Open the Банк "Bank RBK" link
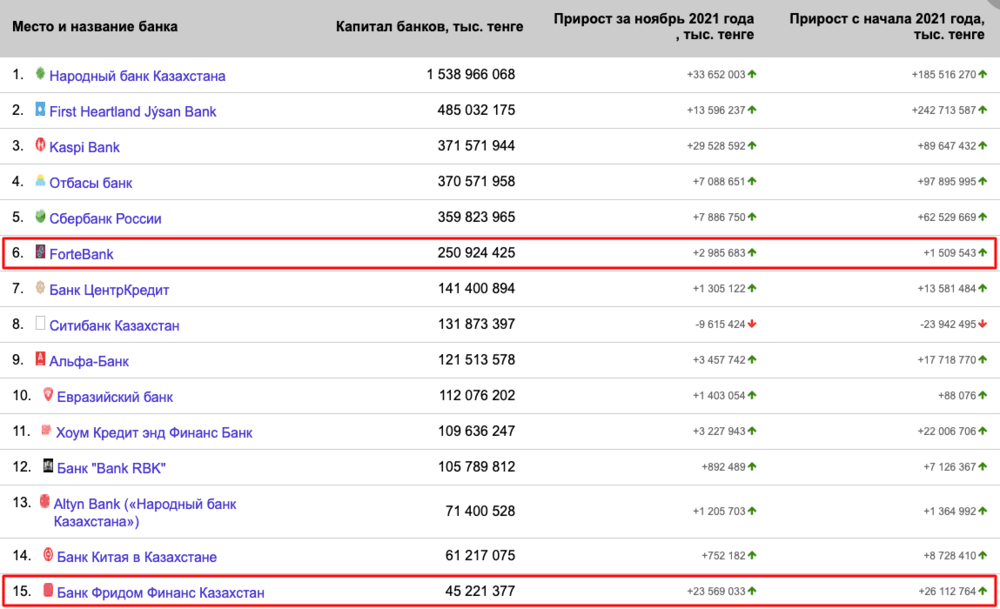The height and width of the screenshot is (609, 1000). 111,469
